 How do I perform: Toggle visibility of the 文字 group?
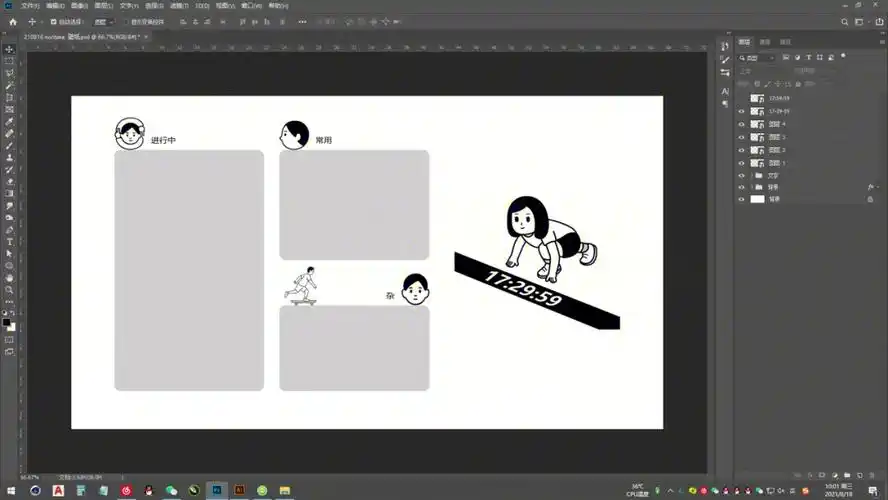(741, 175)
